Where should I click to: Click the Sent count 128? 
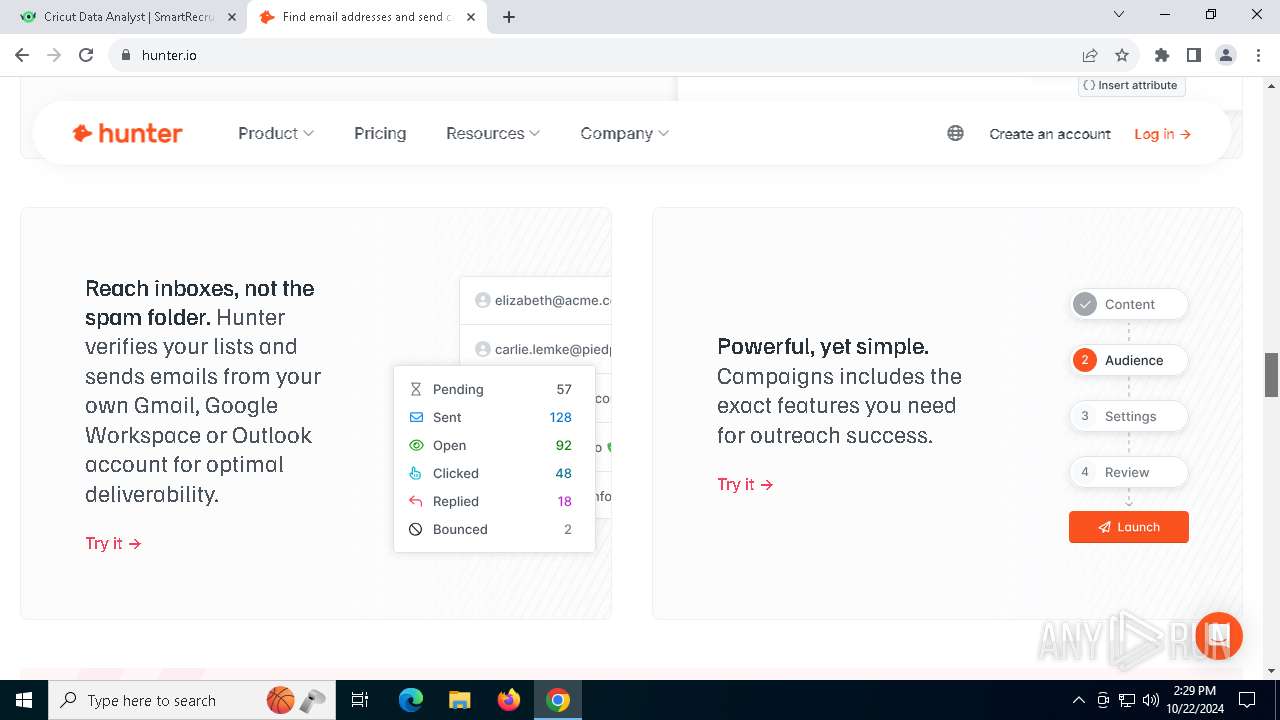560,417
